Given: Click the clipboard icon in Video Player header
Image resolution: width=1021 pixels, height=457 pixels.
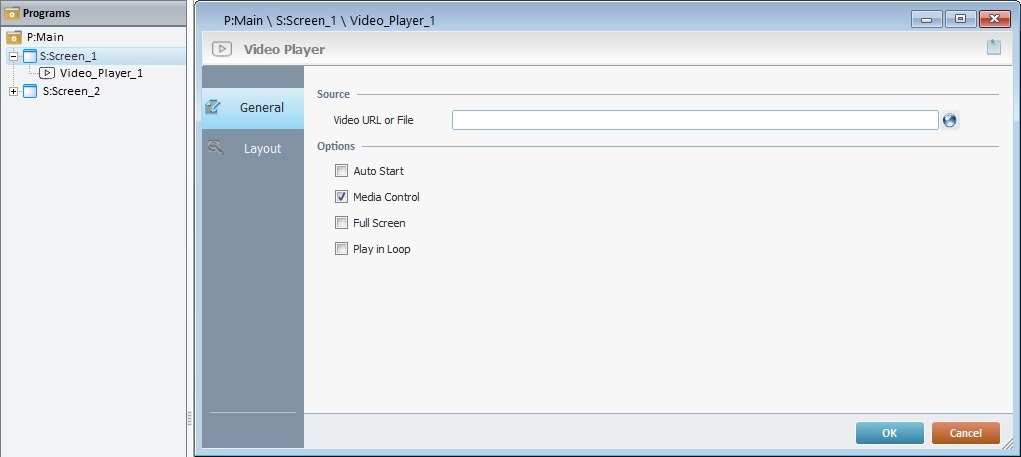Looking at the screenshot, I should [x=993, y=47].
